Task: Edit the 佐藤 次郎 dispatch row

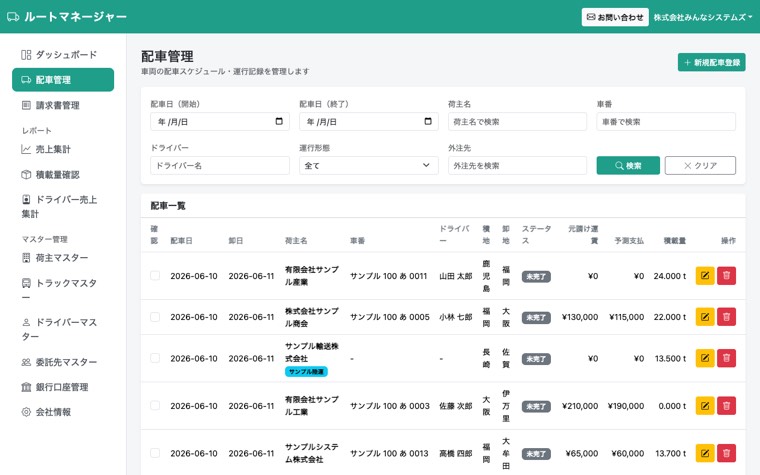Action: click(x=705, y=405)
